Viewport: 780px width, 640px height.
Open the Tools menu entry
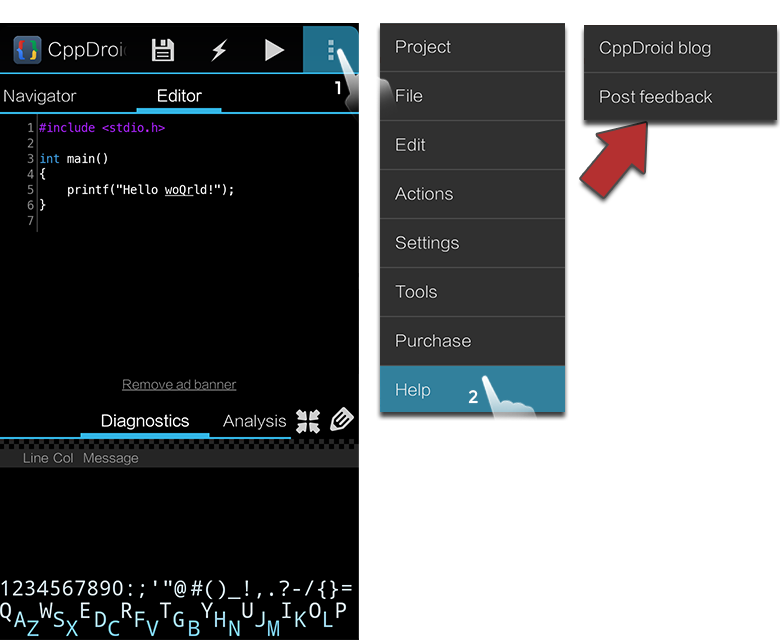click(472, 292)
